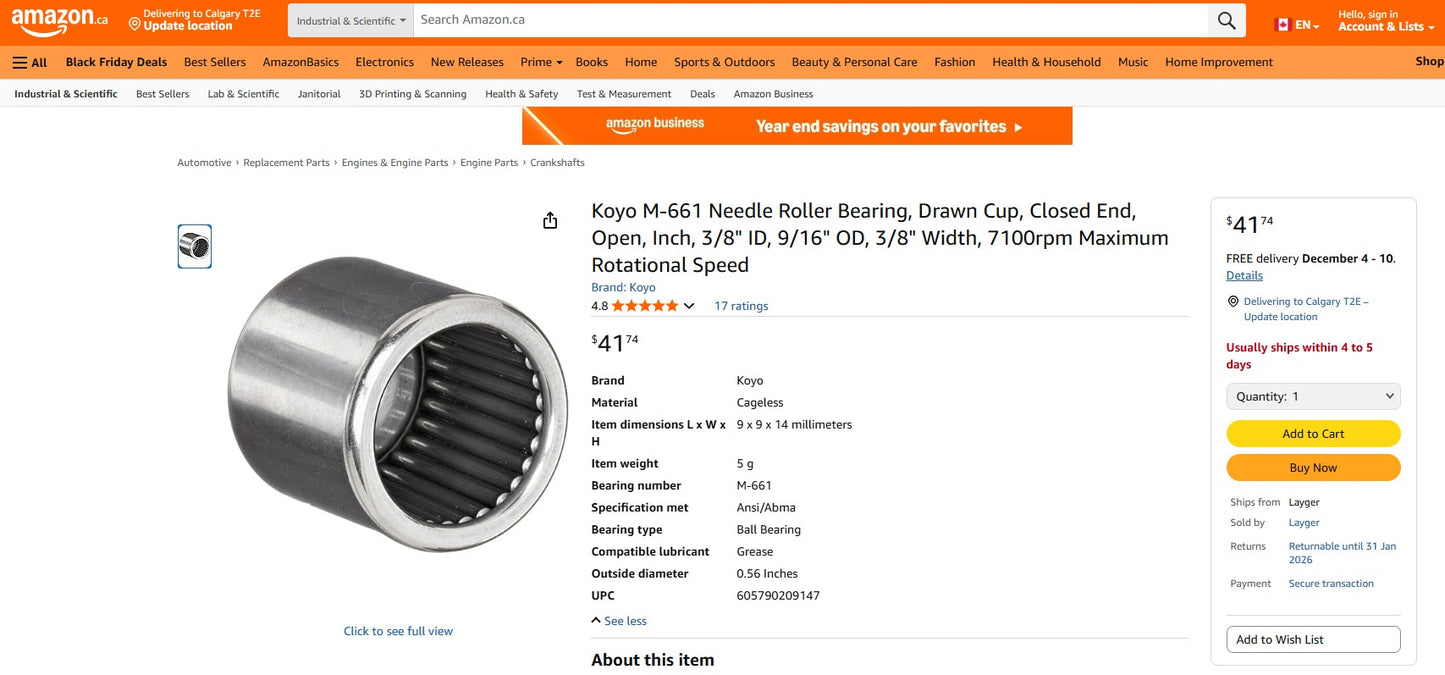The height and width of the screenshot is (675, 1445).
Task: Click the share icon beside the product title
Action: tap(549, 220)
